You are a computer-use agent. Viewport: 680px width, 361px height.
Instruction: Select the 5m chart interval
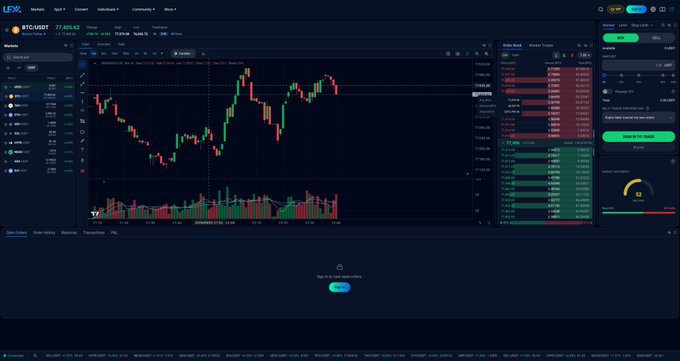tap(103, 53)
